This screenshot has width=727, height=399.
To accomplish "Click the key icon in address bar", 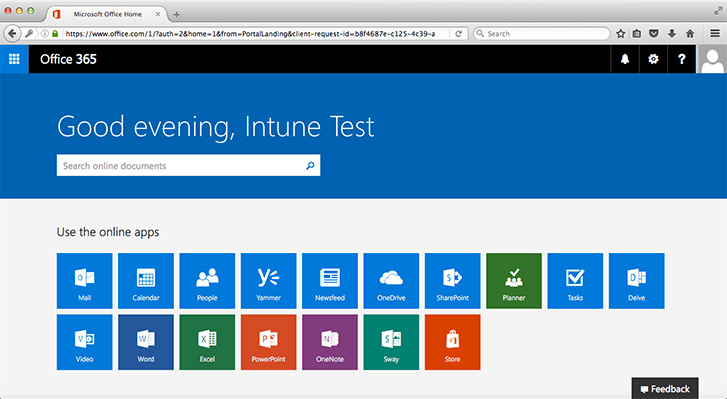I will pyautogui.click(x=29, y=33).
